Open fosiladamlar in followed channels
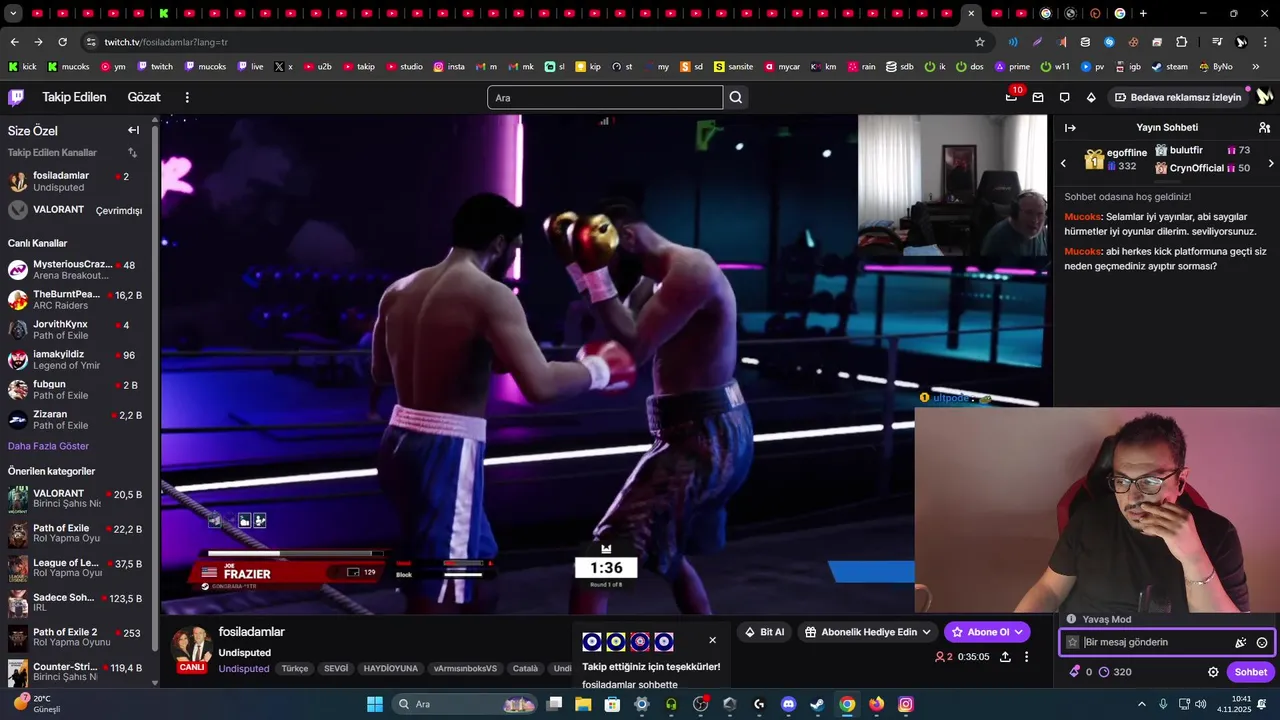 pos(78,181)
